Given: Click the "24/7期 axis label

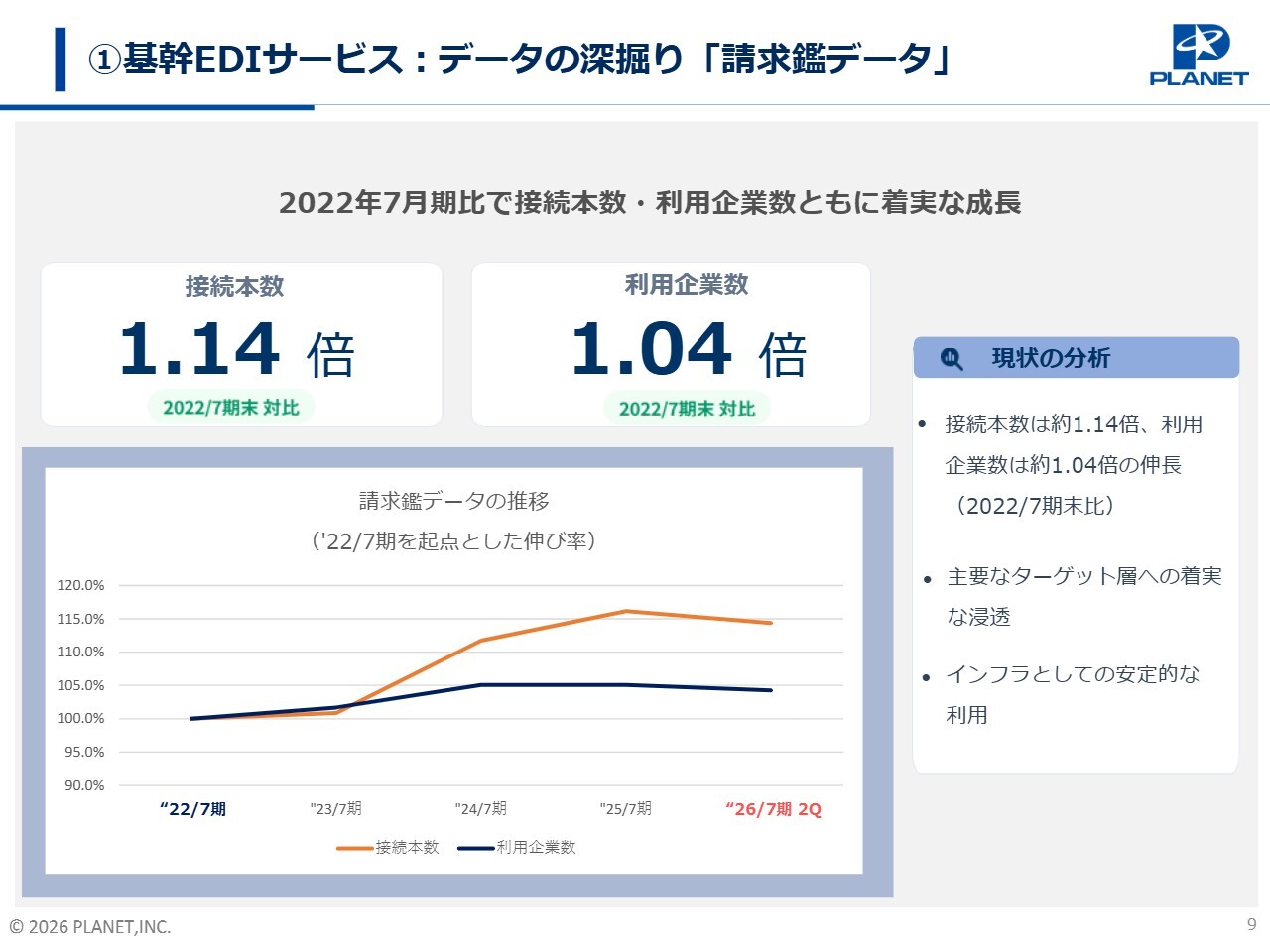Looking at the screenshot, I should click(x=481, y=809).
